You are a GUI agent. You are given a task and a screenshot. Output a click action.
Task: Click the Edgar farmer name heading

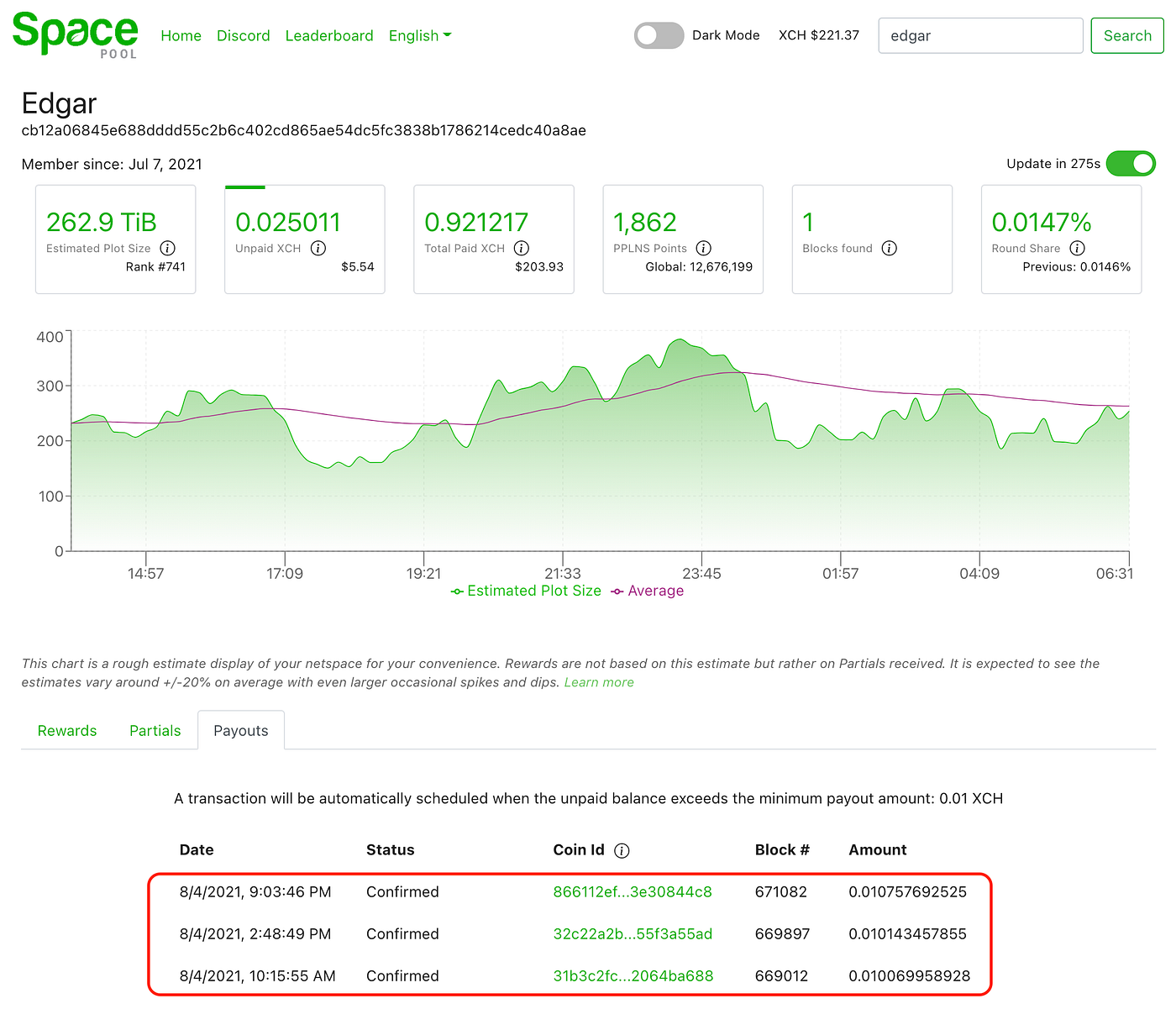coord(59,103)
